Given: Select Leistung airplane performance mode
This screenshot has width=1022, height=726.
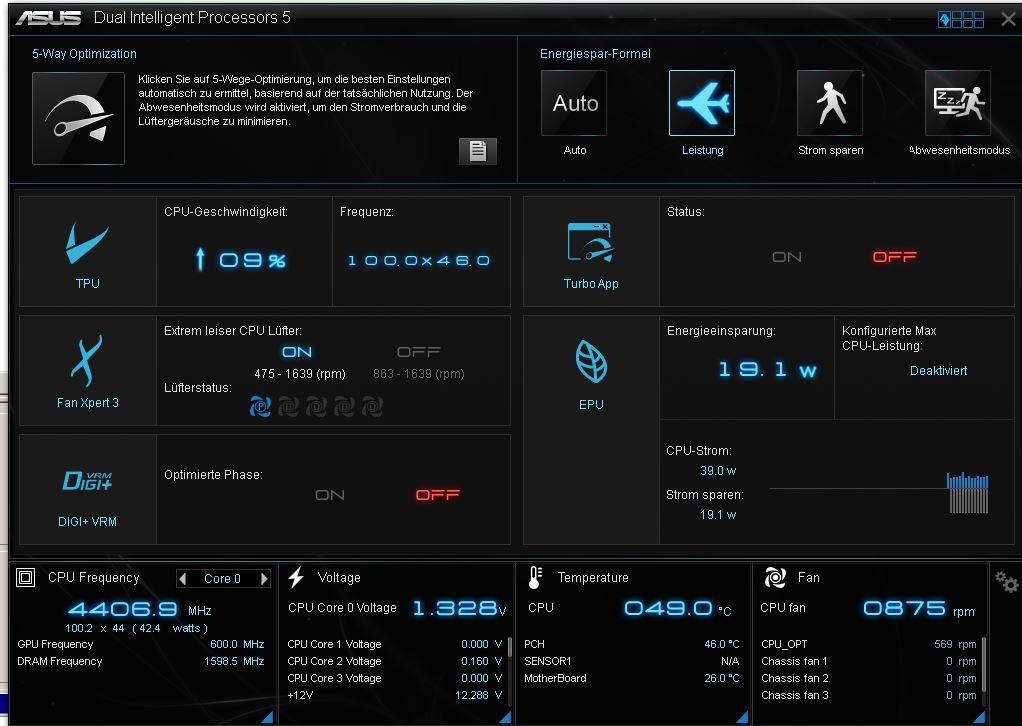Looking at the screenshot, I should (702, 103).
